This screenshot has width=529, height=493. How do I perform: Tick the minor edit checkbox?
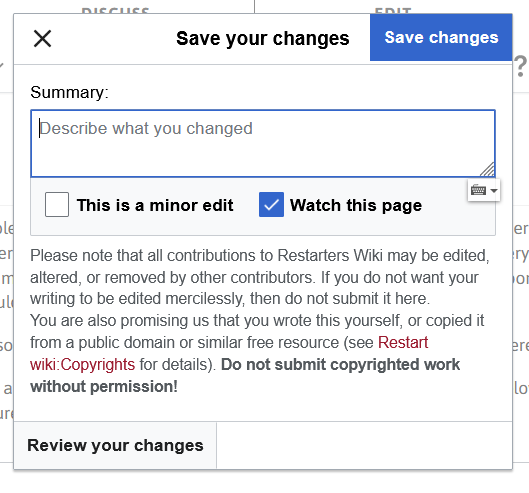click(x=57, y=204)
